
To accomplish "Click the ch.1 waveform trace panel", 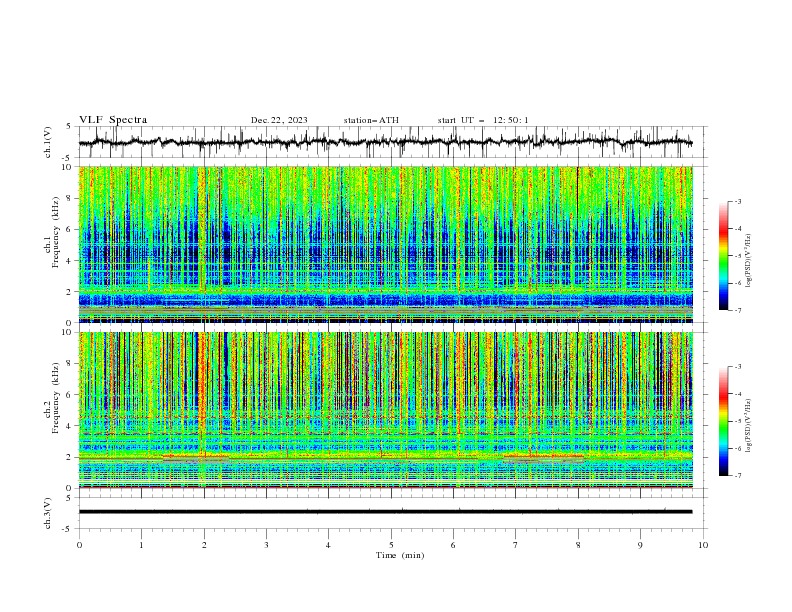I will [393, 142].
